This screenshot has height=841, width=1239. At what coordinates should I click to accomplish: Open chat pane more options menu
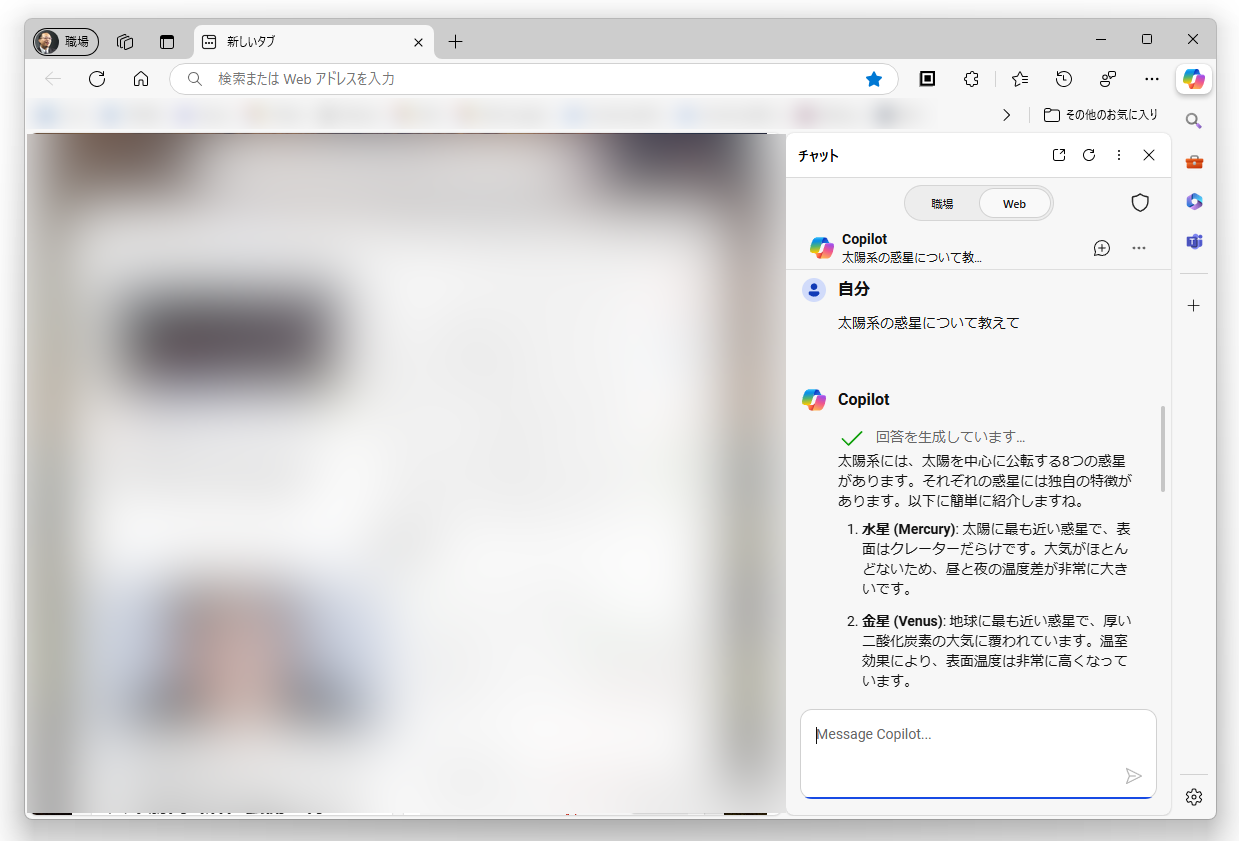[1119, 155]
